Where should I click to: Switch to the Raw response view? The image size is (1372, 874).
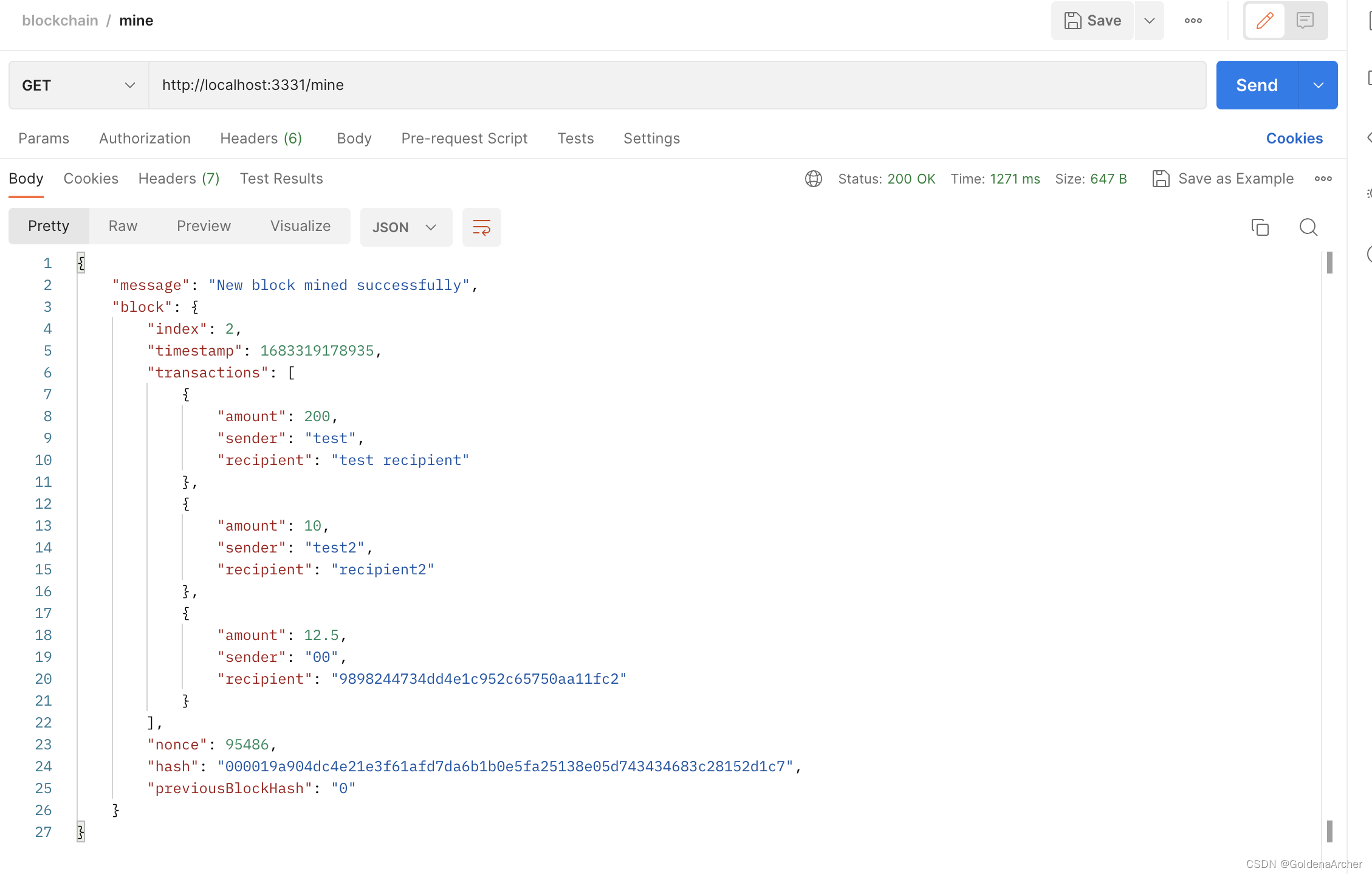[123, 226]
